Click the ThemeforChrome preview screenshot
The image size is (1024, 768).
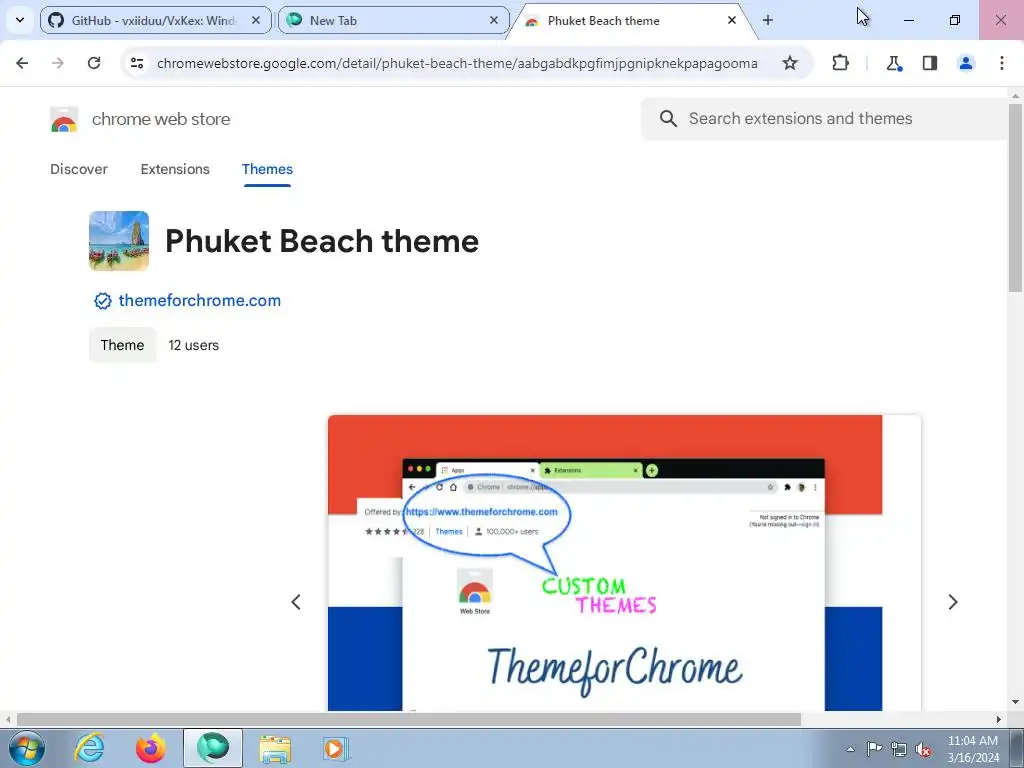[624, 563]
